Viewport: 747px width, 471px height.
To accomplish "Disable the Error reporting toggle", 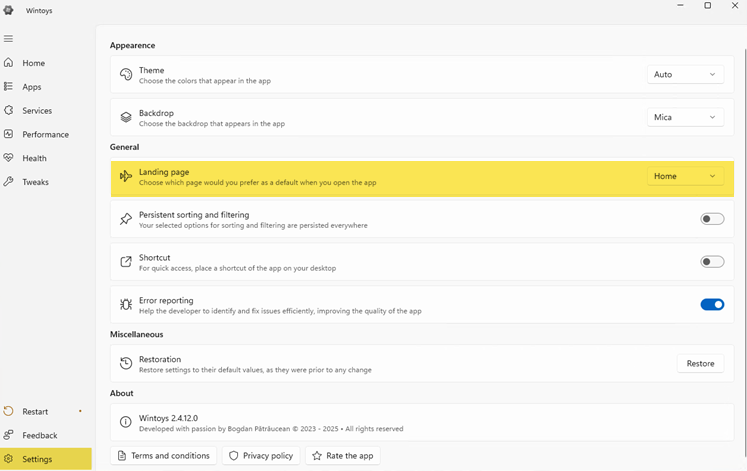I will click(711, 305).
